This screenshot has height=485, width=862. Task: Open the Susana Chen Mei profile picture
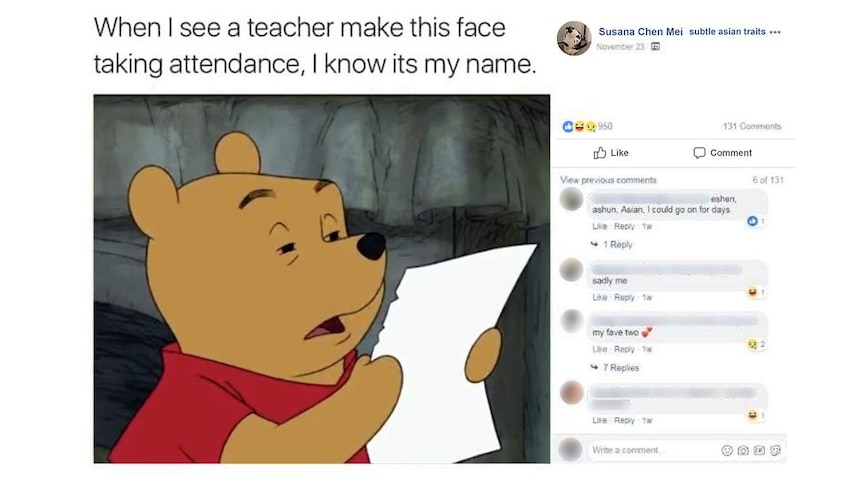[x=574, y=38]
